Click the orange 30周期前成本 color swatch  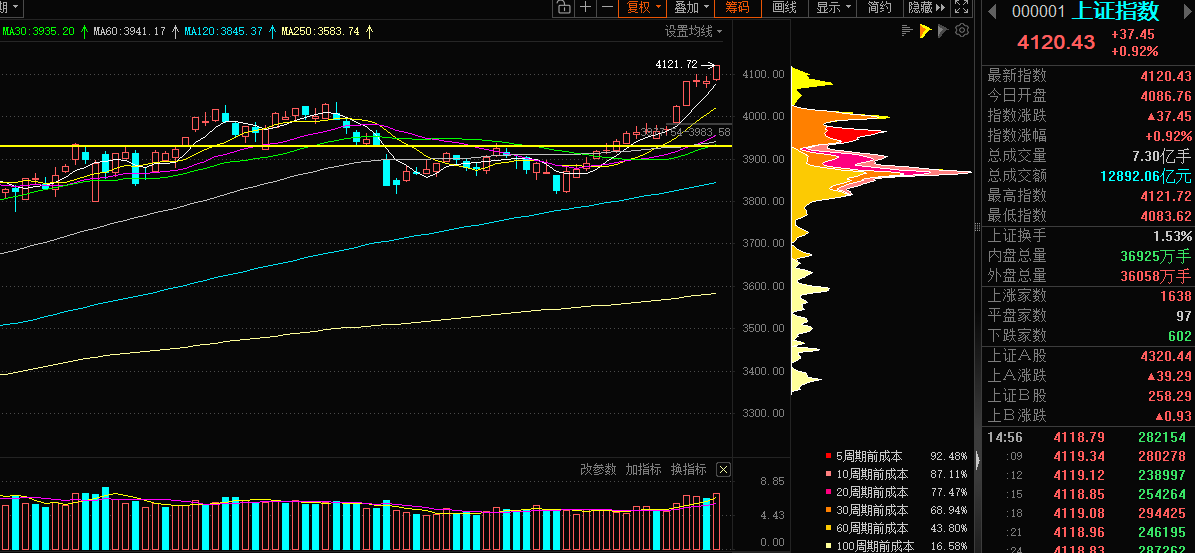(x=828, y=510)
